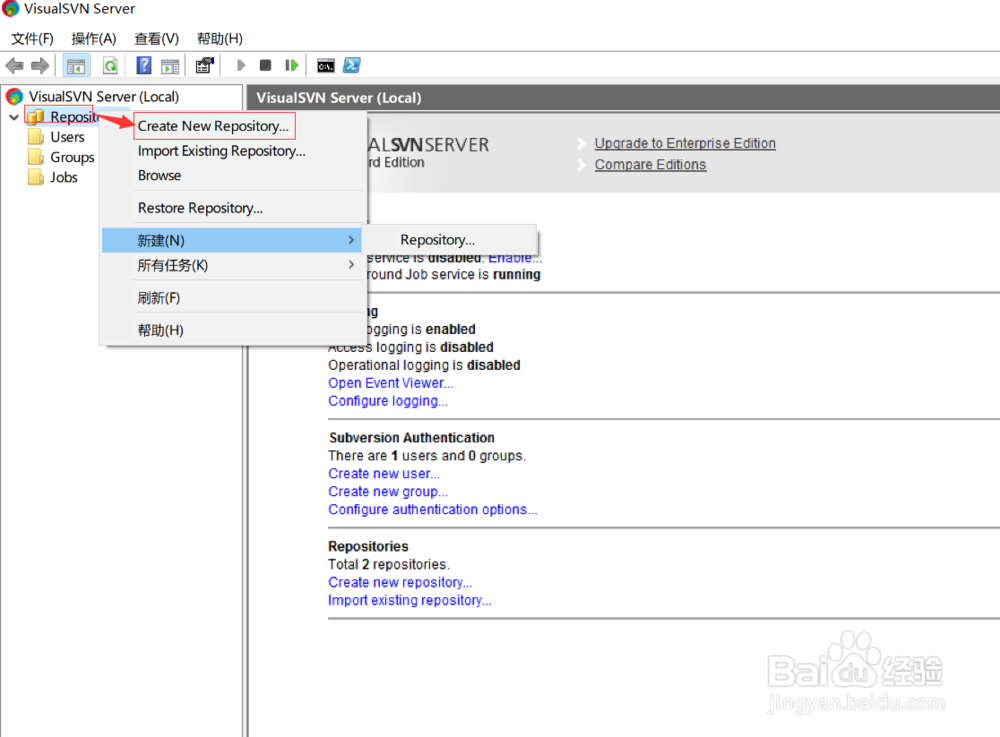Click the Restart service green icon
Screen dimensions: 1000x737
(291, 66)
